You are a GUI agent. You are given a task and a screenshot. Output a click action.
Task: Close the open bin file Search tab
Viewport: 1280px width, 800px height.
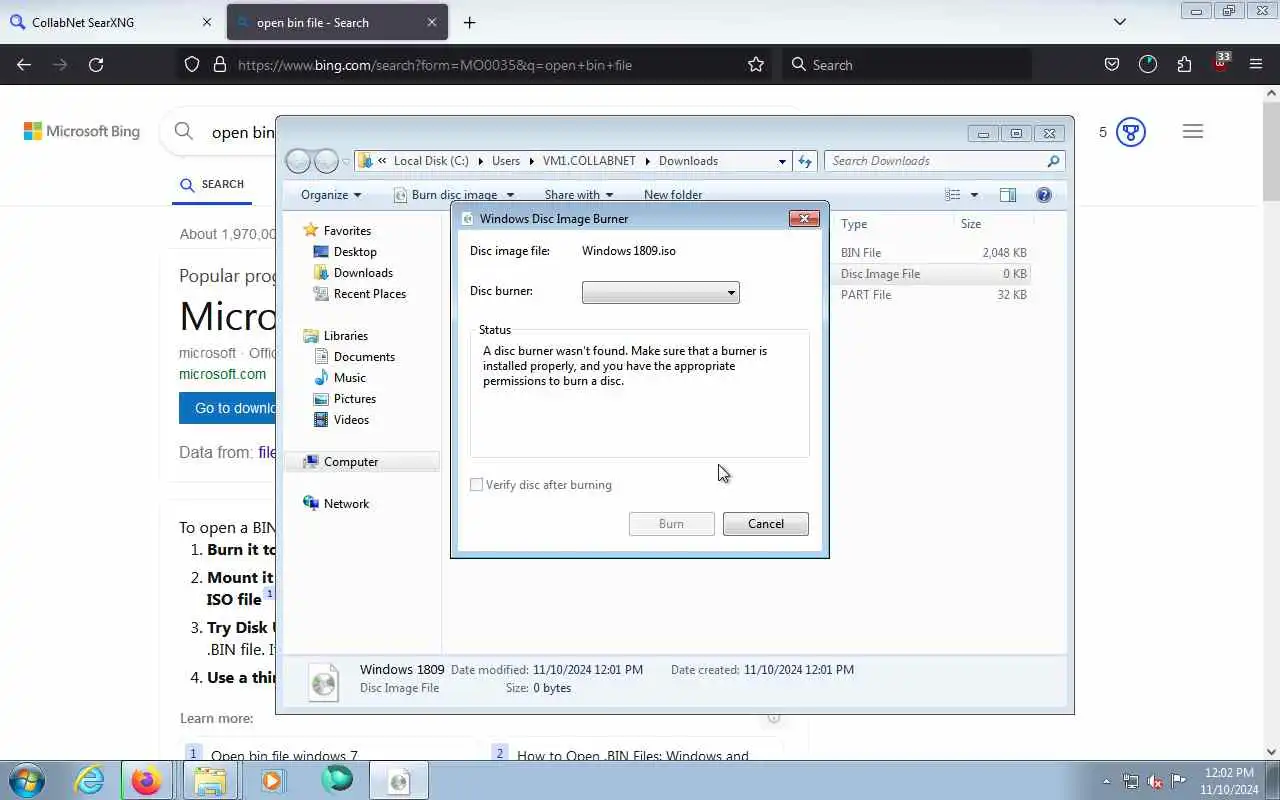point(433,22)
